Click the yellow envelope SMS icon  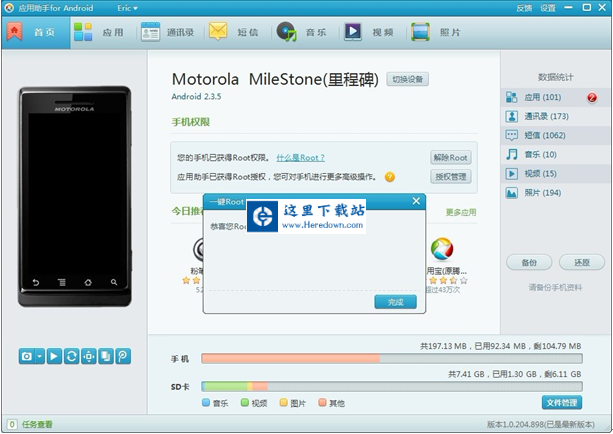point(218,31)
